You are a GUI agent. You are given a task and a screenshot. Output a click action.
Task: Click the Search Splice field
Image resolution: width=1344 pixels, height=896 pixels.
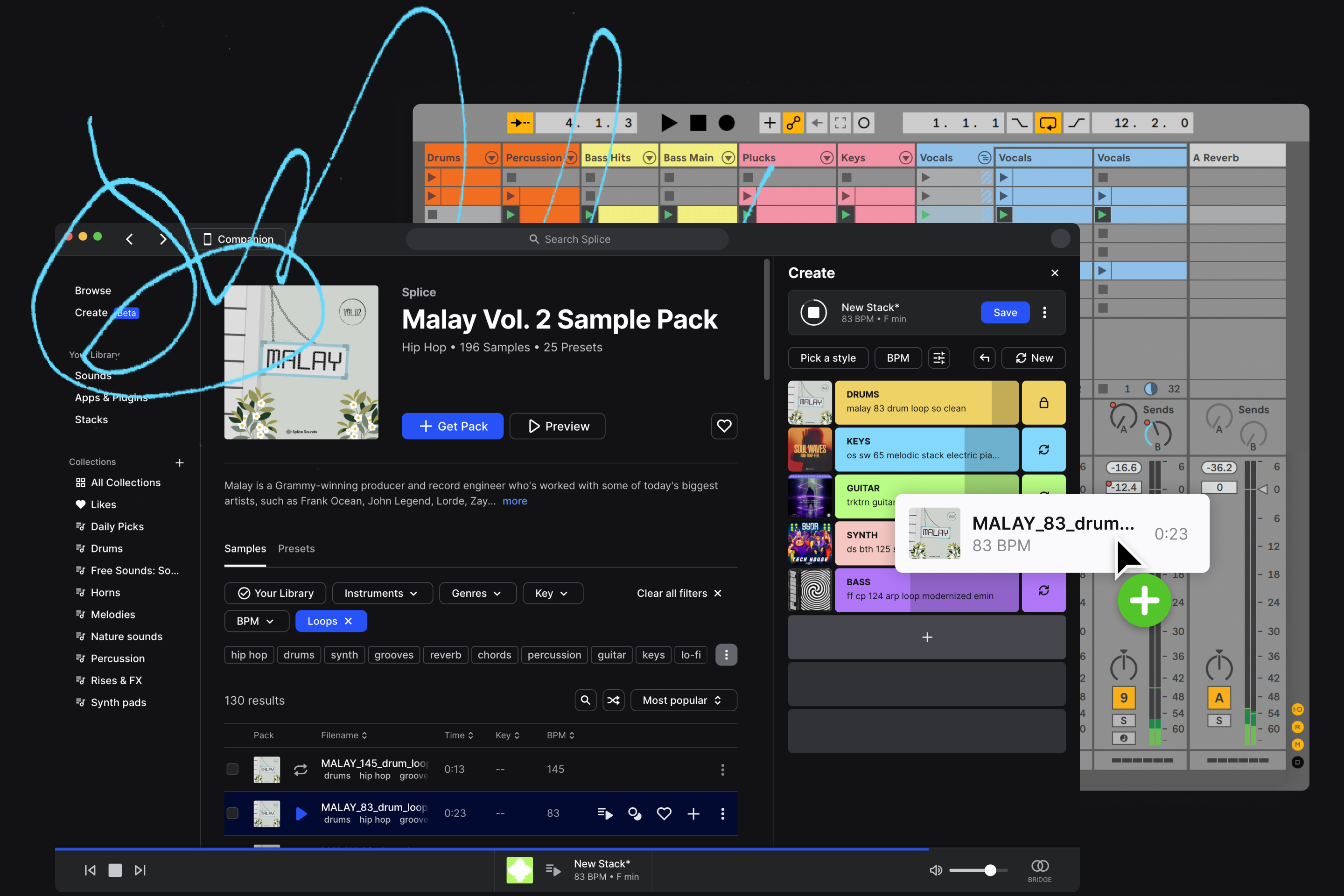coord(567,239)
